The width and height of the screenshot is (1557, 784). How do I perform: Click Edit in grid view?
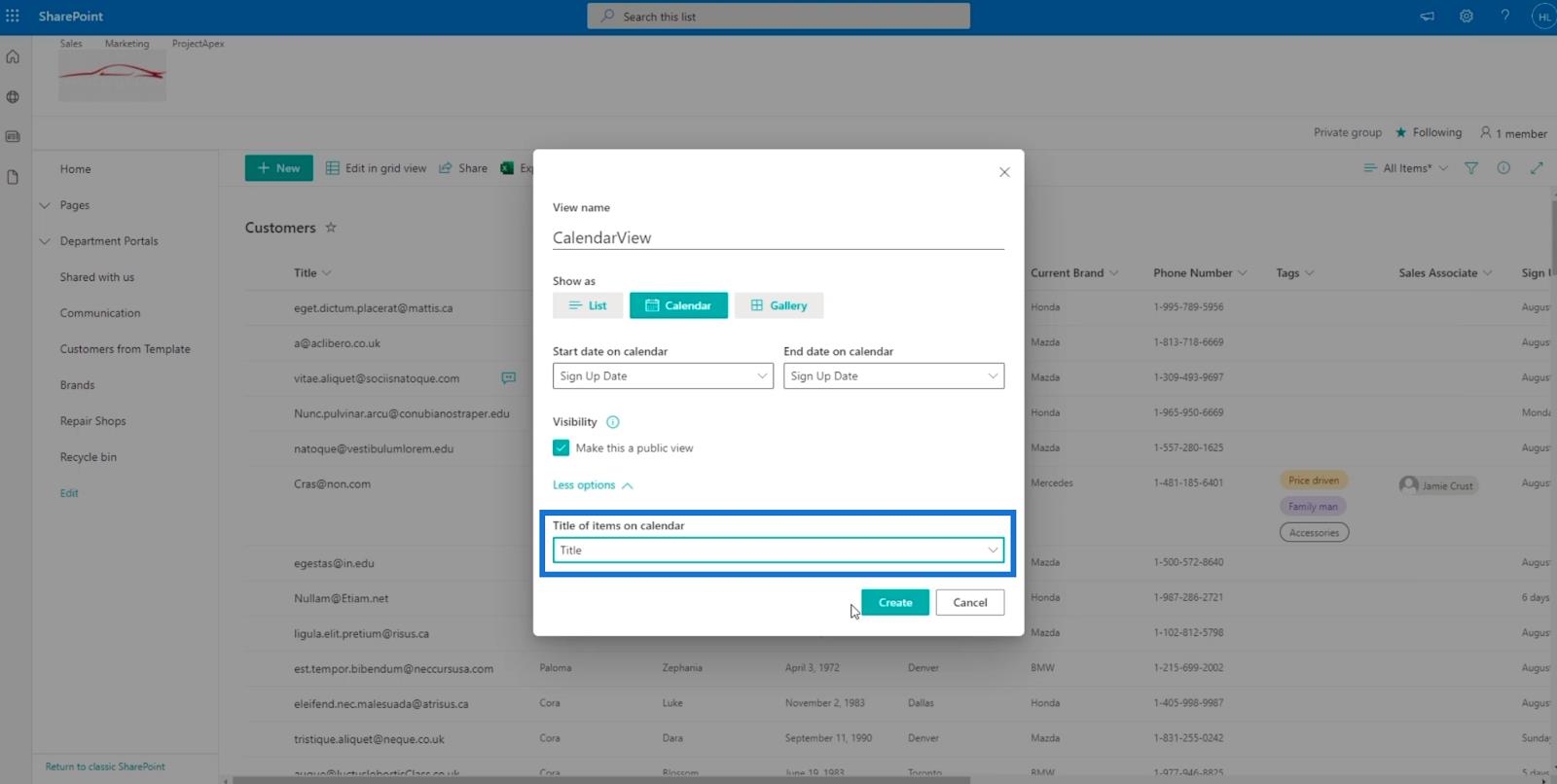tap(376, 168)
